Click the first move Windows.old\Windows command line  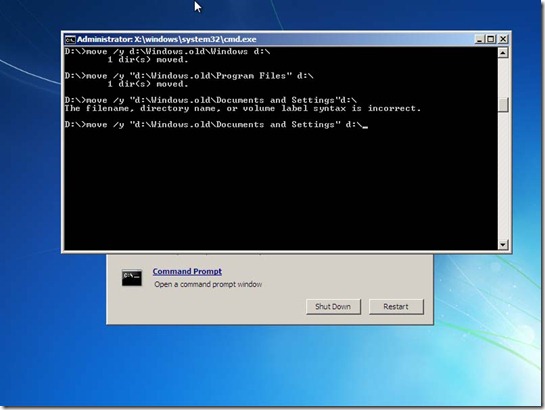point(167,52)
